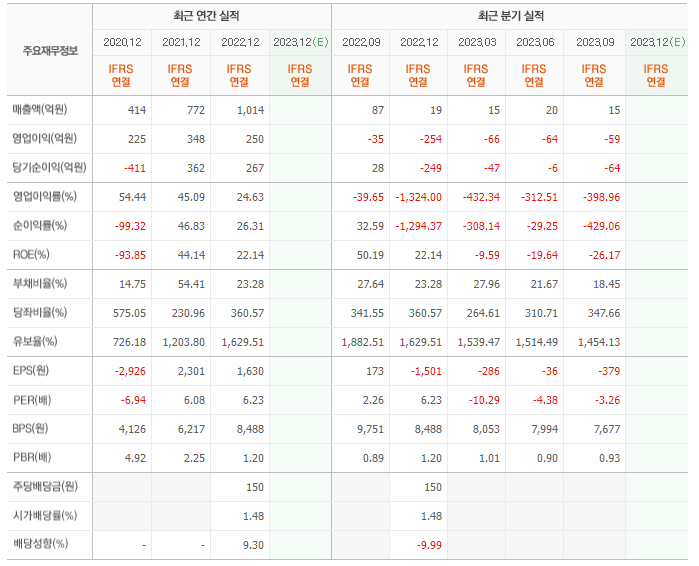Select the PER(배) row label

(x=32, y=400)
